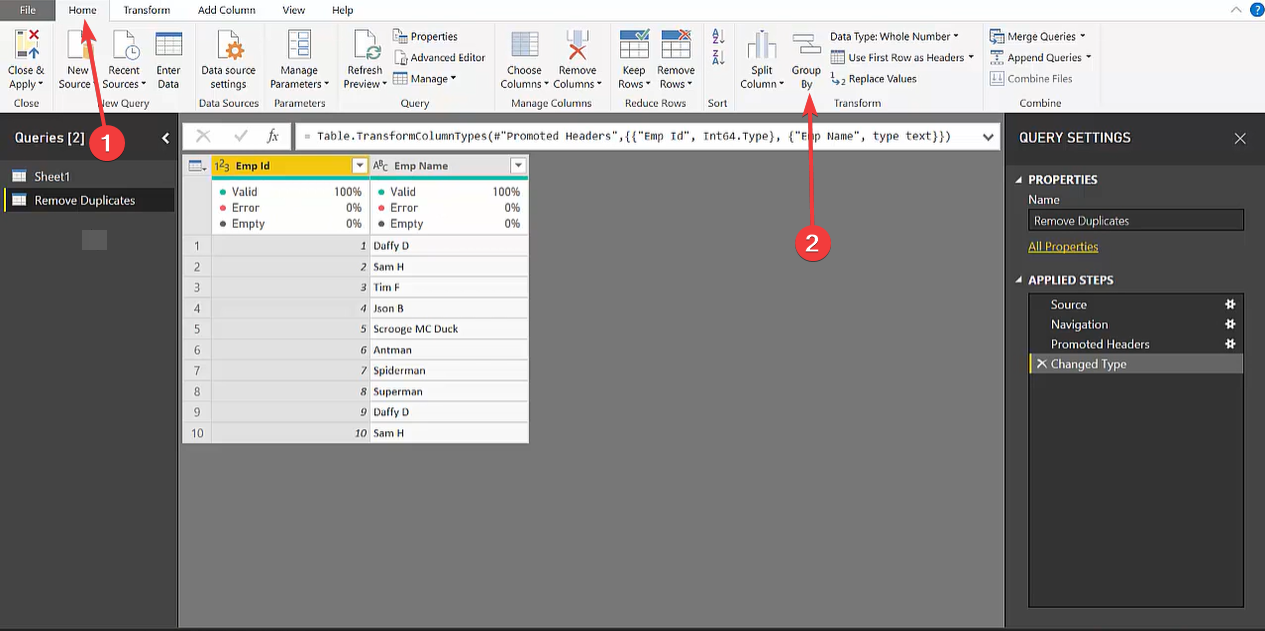Click the Split Column icon
1265x631 pixels.
[762, 45]
